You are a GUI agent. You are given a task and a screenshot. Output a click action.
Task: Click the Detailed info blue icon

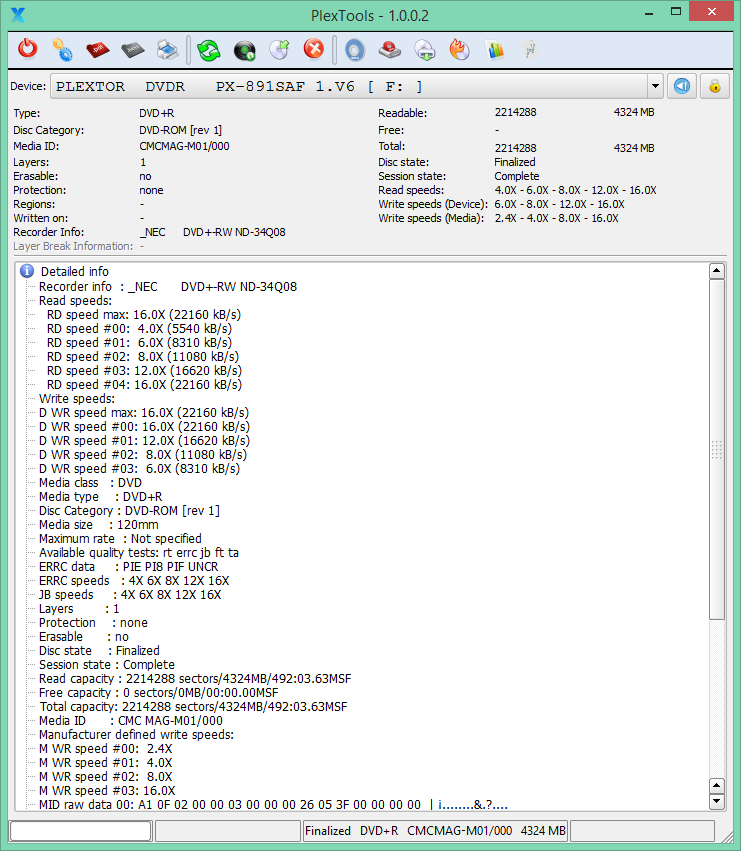click(27, 271)
